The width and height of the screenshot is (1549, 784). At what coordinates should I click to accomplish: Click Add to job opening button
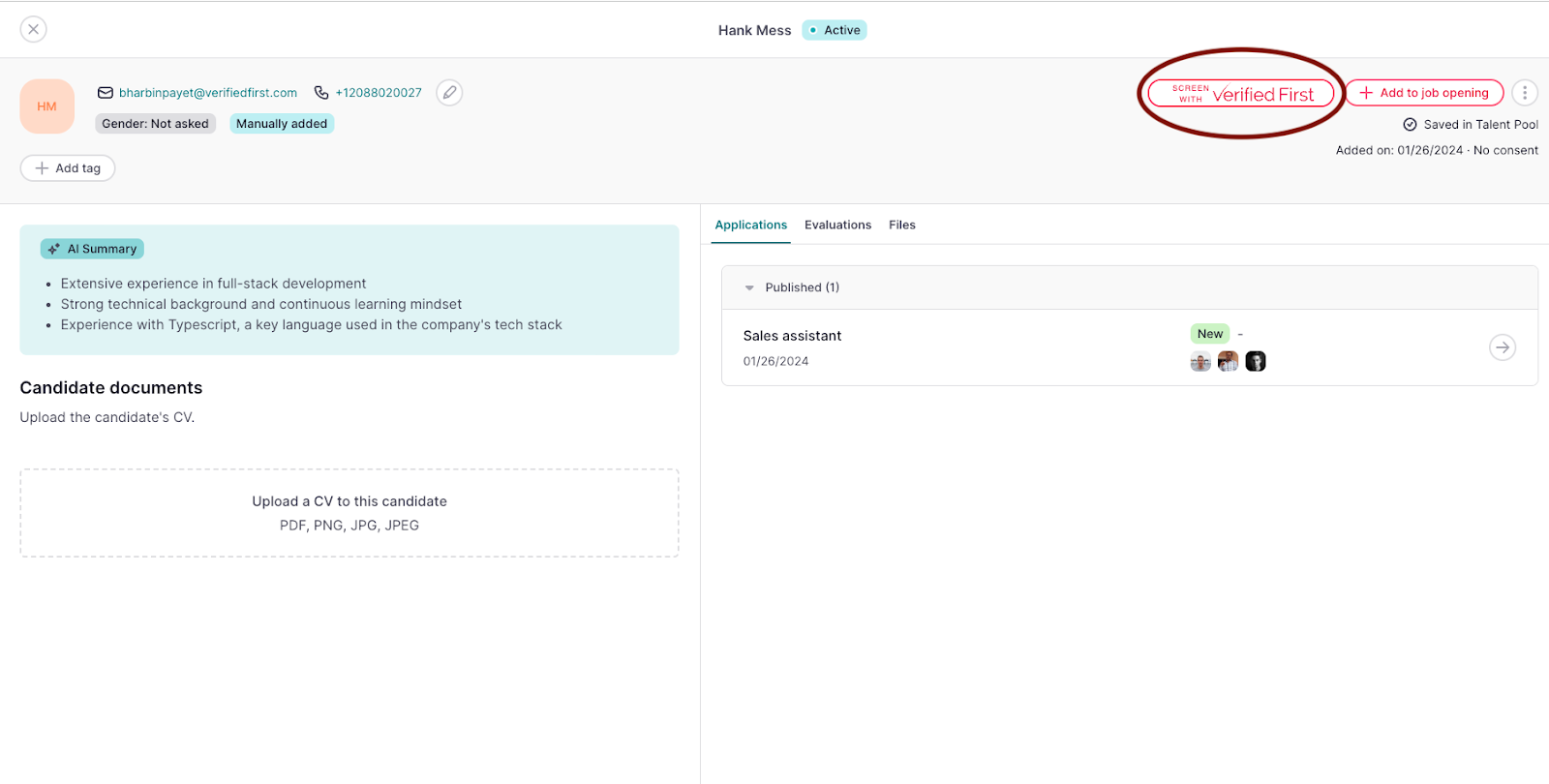(x=1424, y=93)
